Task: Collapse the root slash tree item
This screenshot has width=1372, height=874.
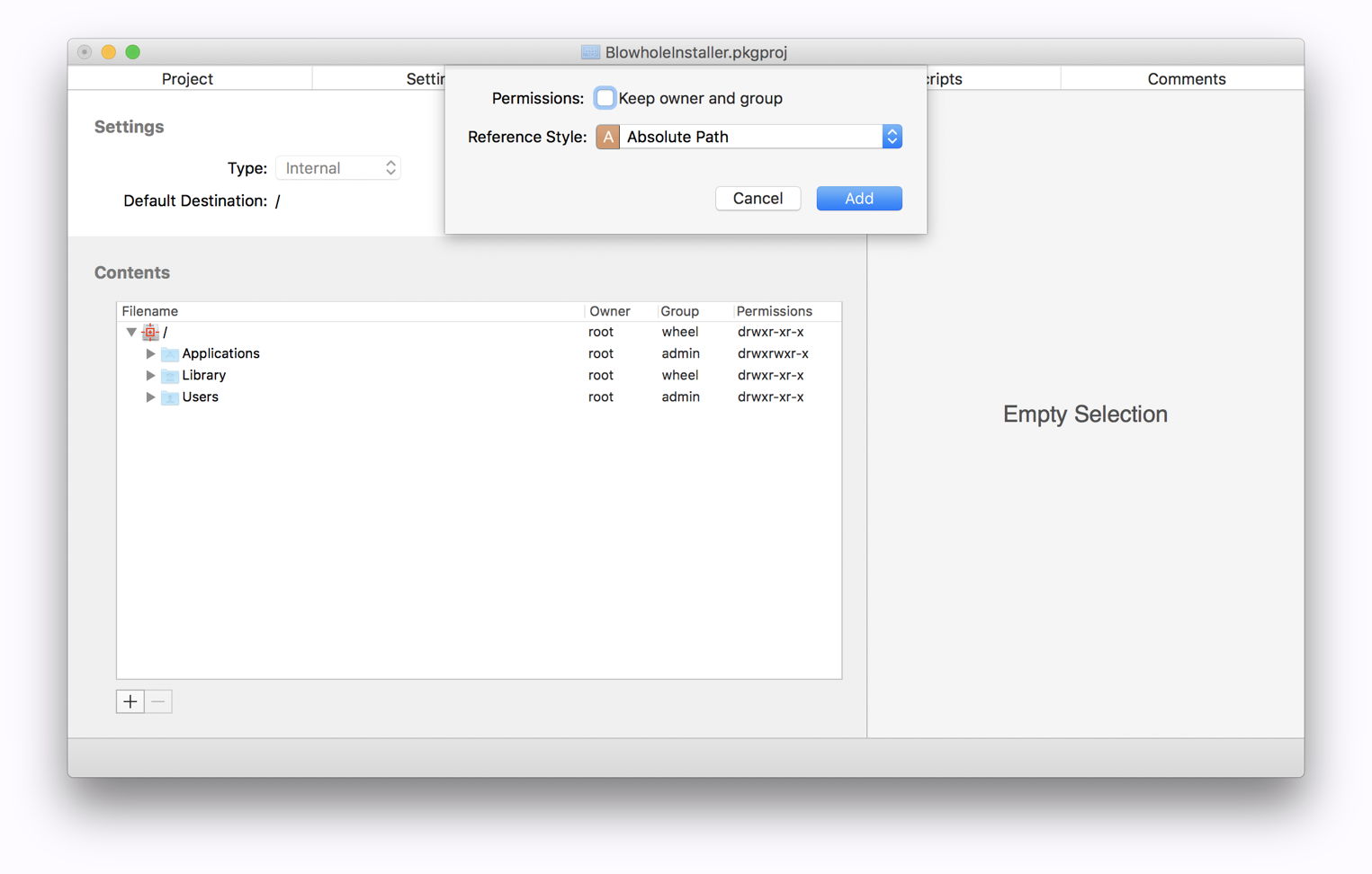Action: click(131, 332)
